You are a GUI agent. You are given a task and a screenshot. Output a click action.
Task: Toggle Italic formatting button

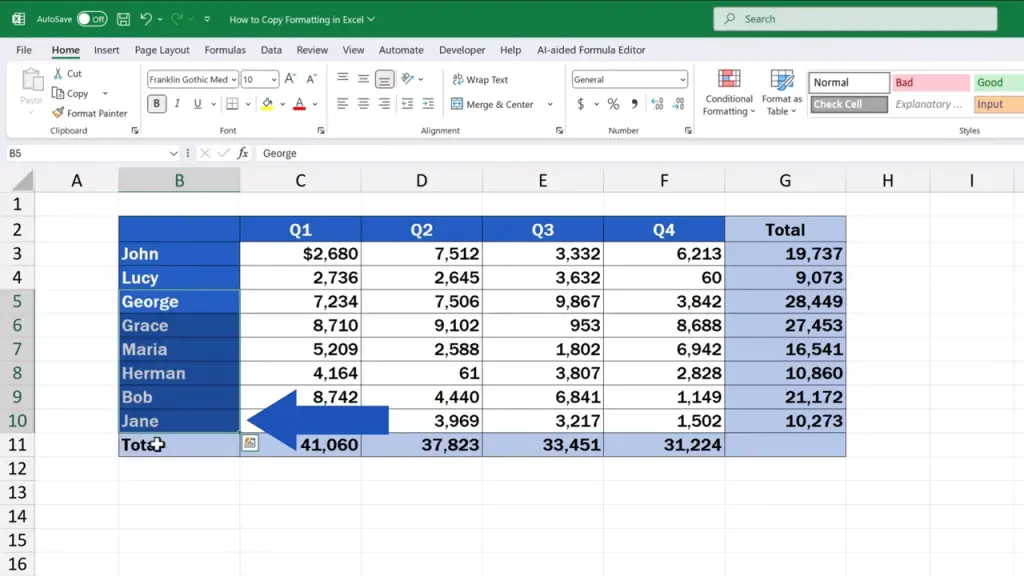pos(178,104)
